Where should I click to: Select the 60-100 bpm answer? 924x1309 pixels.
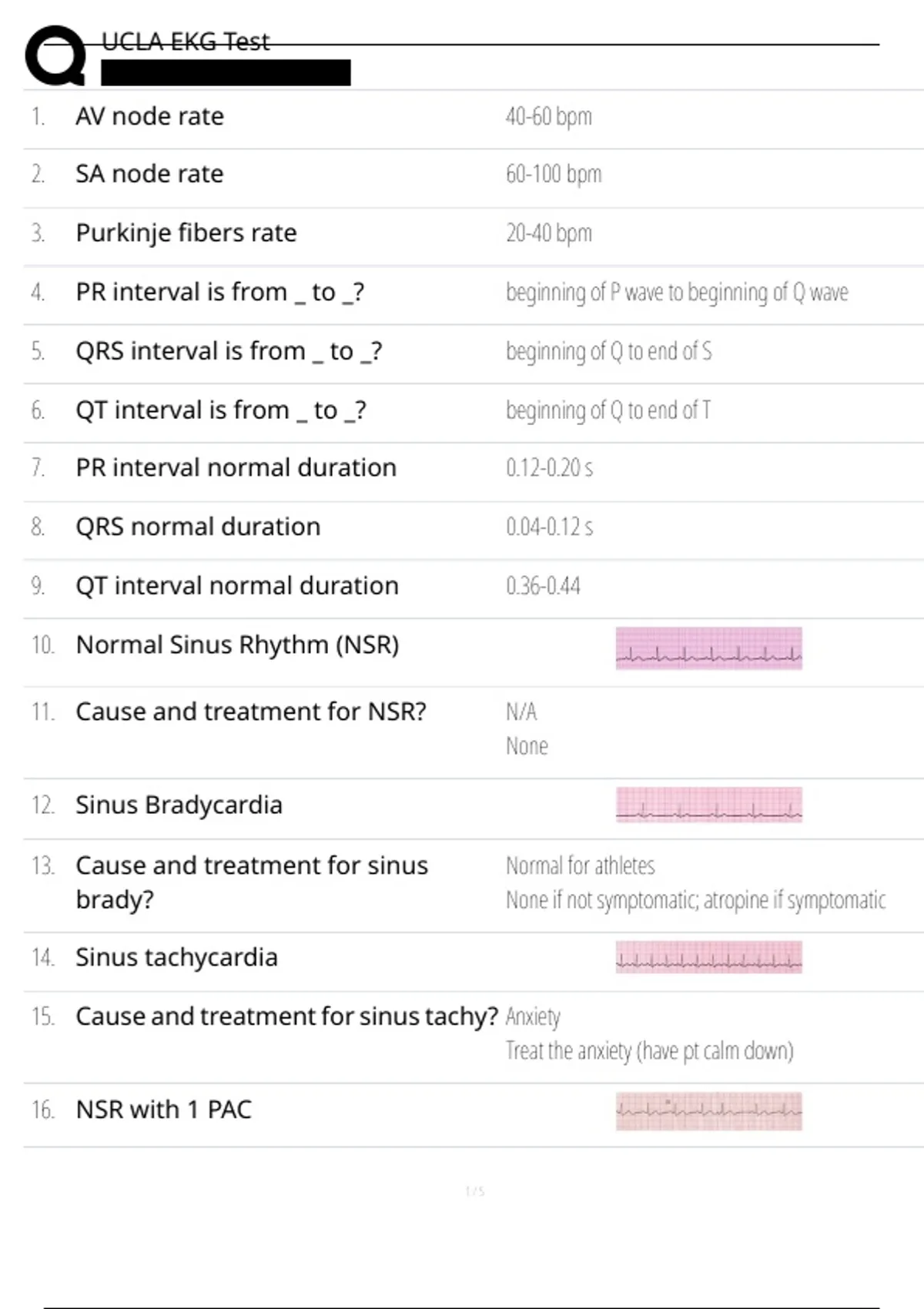pyautogui.click(x=554, y=174)
